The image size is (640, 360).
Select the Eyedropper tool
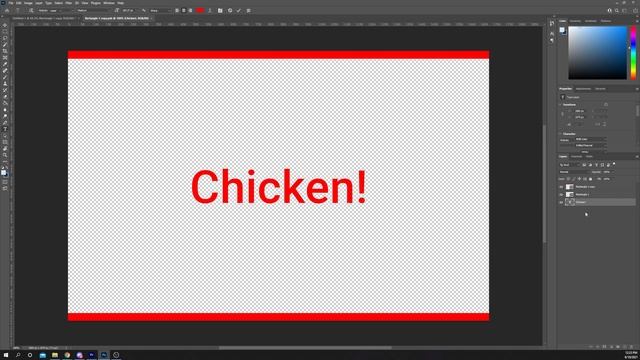click(5, 64)
